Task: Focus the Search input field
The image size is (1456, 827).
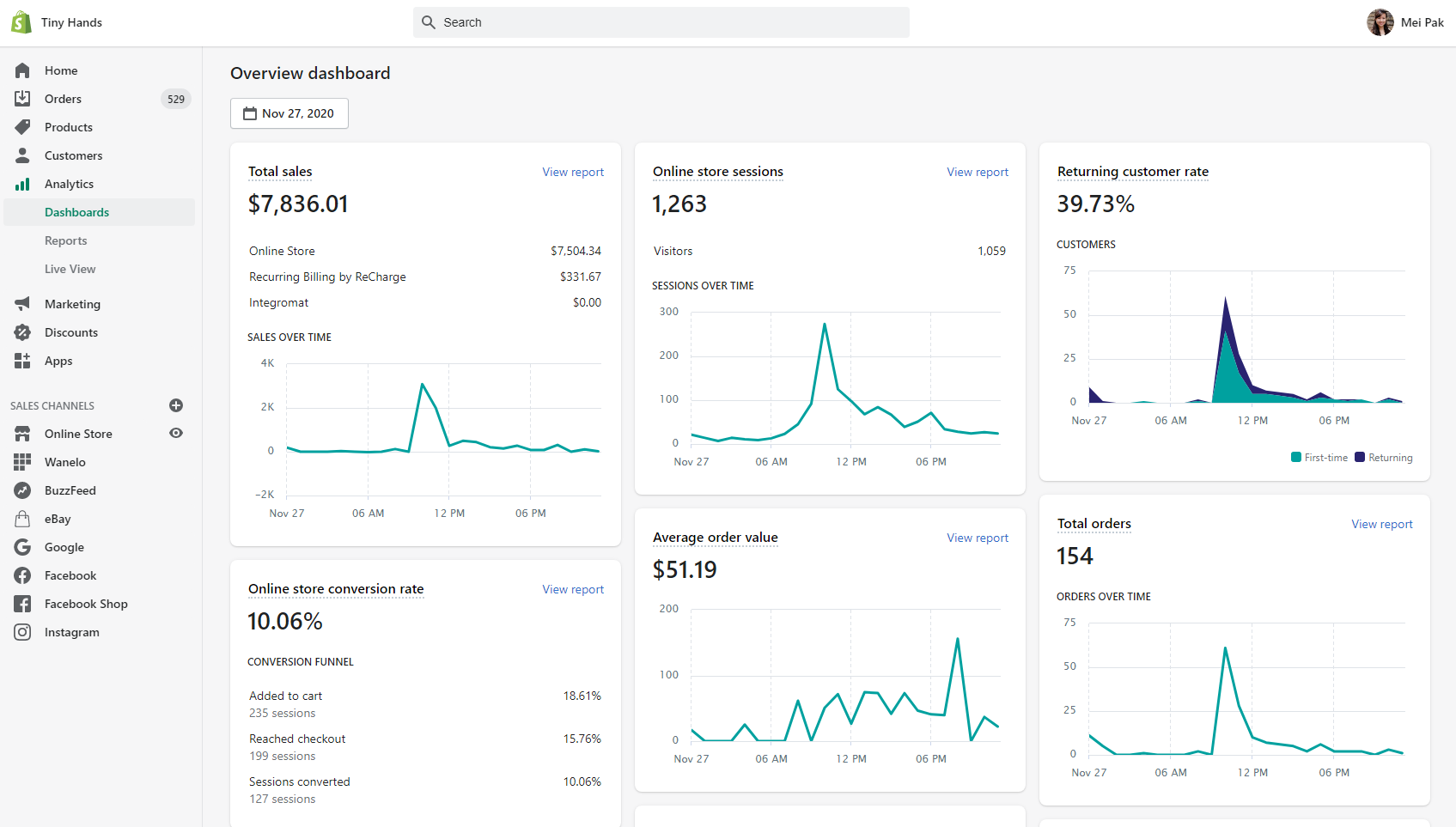Action: (x=661, y=22)
